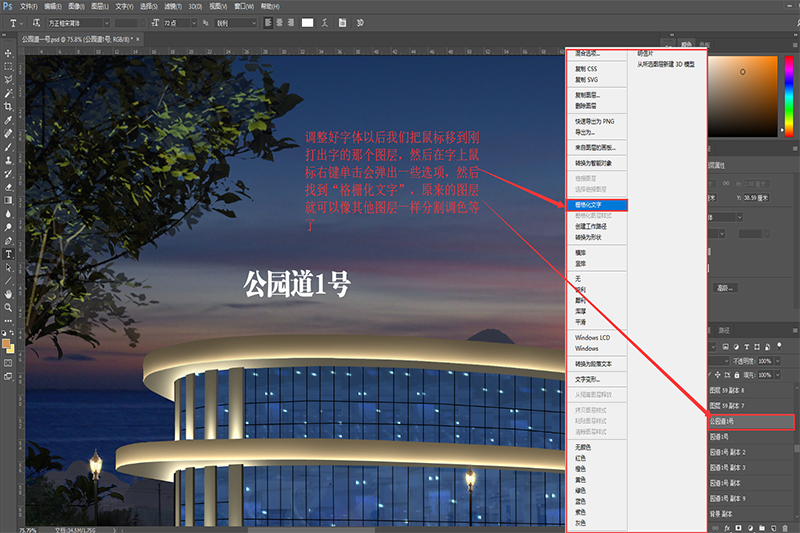
Task: Select the Hand tool
Action: pyautogui.click(x=8, y=294)
